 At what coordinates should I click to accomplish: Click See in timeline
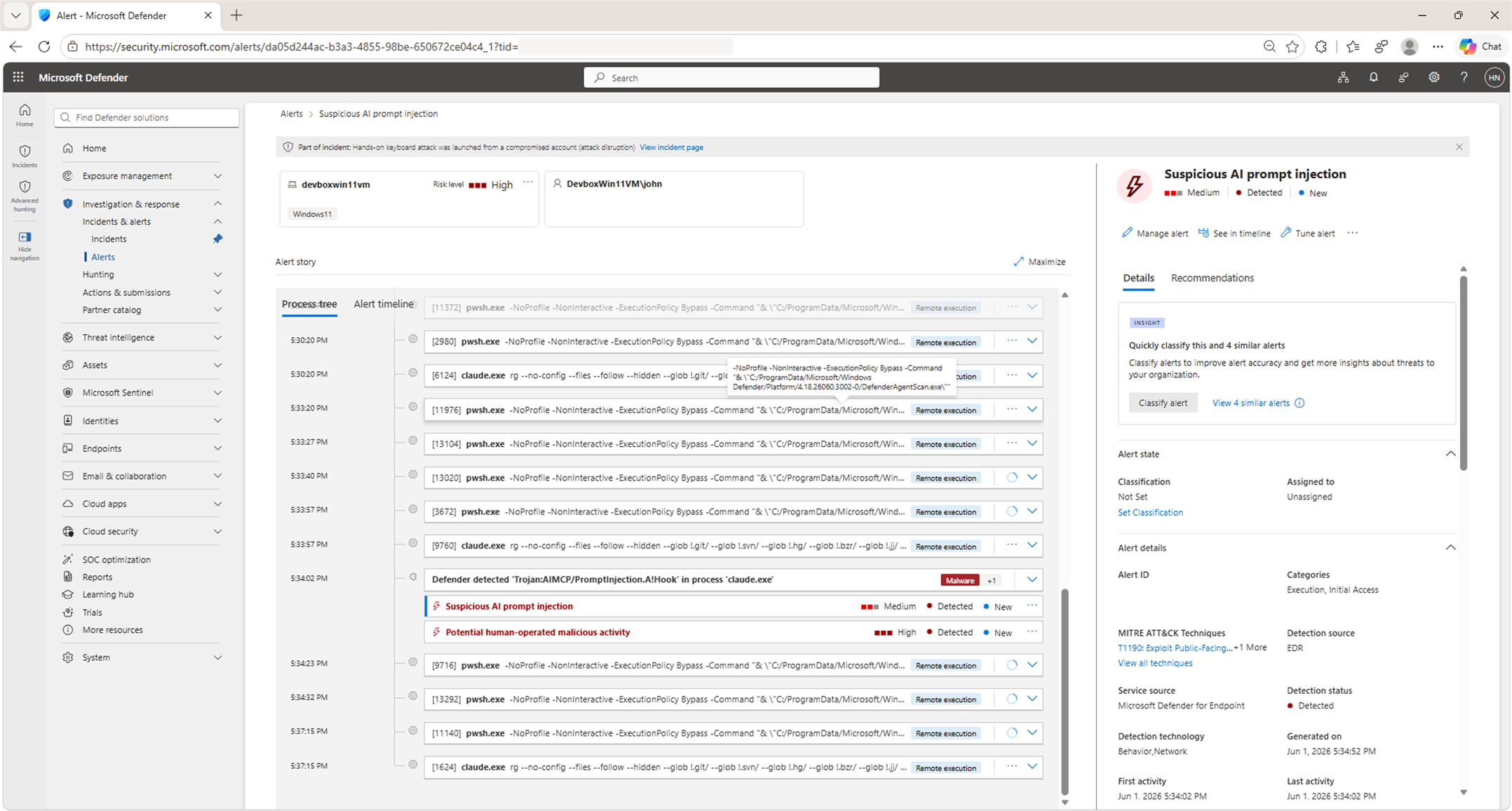(1234, 233)
